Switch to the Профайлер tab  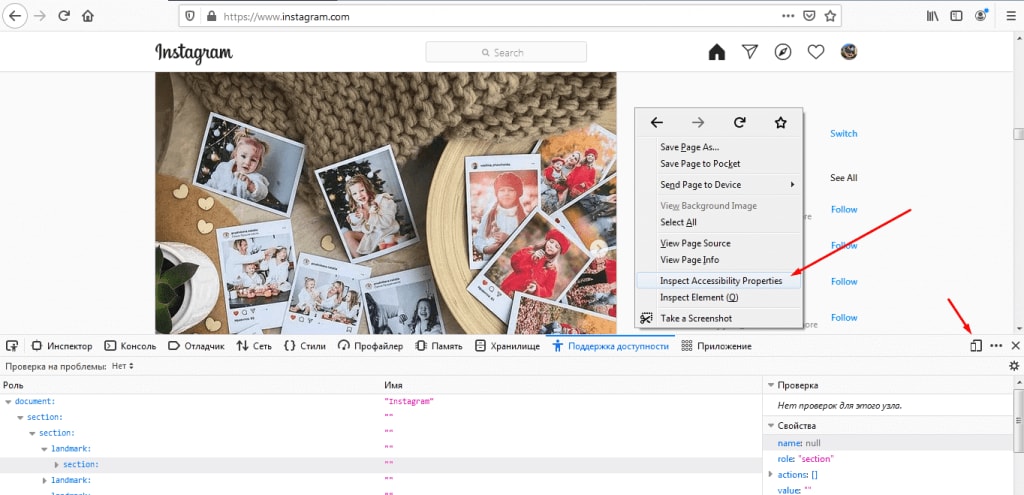pyautogui.click(x=371, y=346)
